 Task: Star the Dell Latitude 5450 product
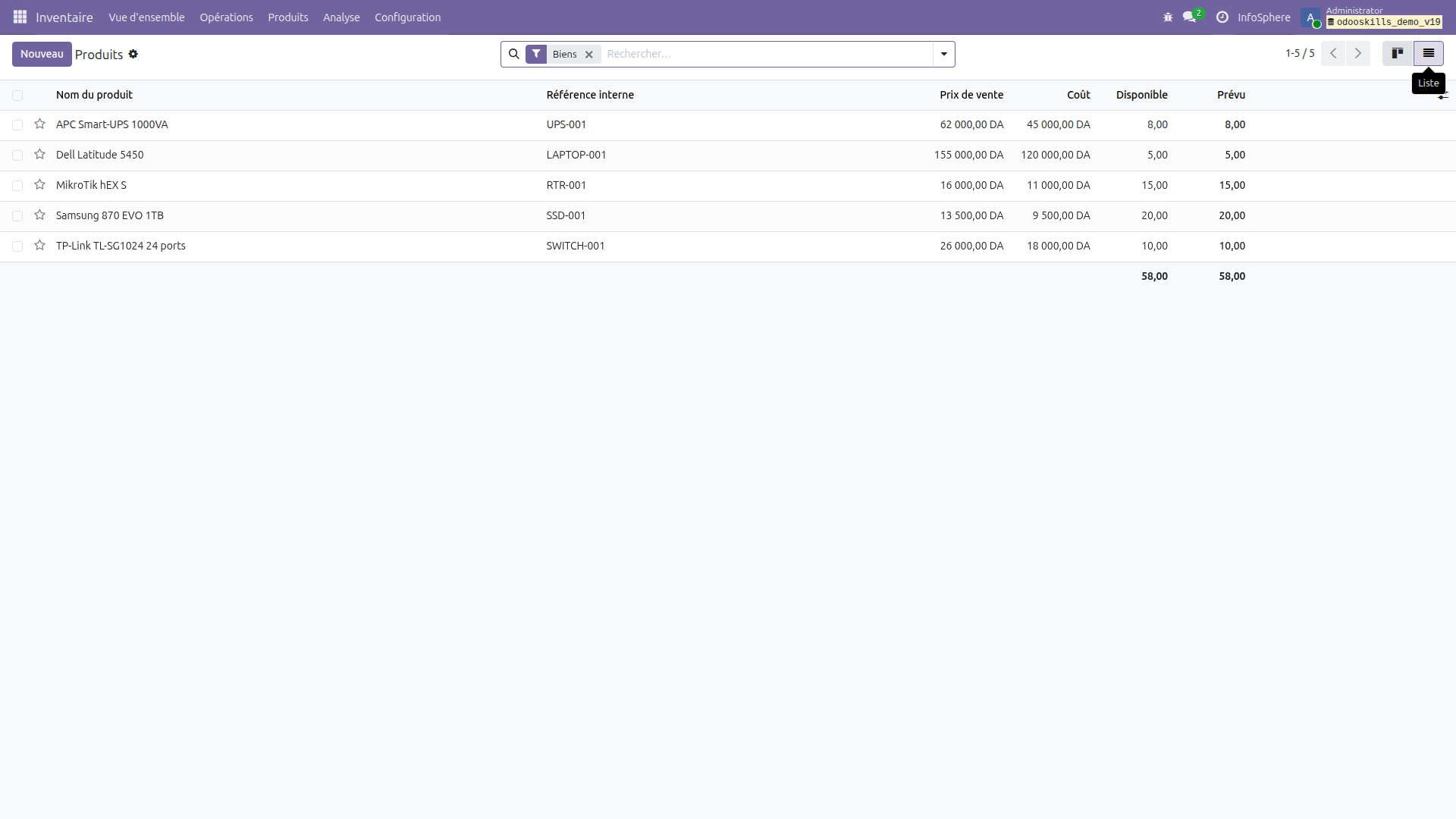coord(40,155)
